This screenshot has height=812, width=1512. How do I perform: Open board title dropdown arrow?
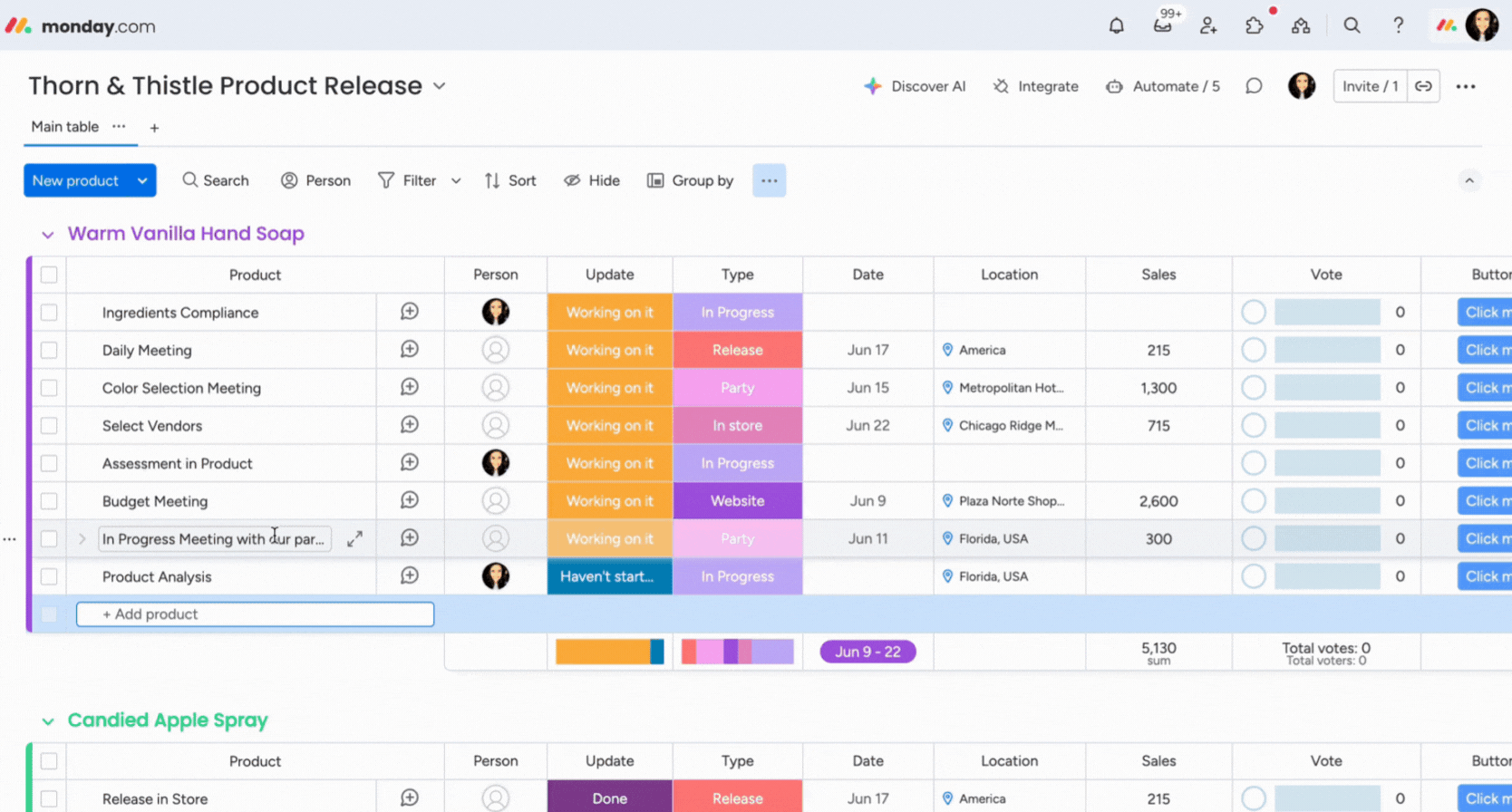click(439, 86)
